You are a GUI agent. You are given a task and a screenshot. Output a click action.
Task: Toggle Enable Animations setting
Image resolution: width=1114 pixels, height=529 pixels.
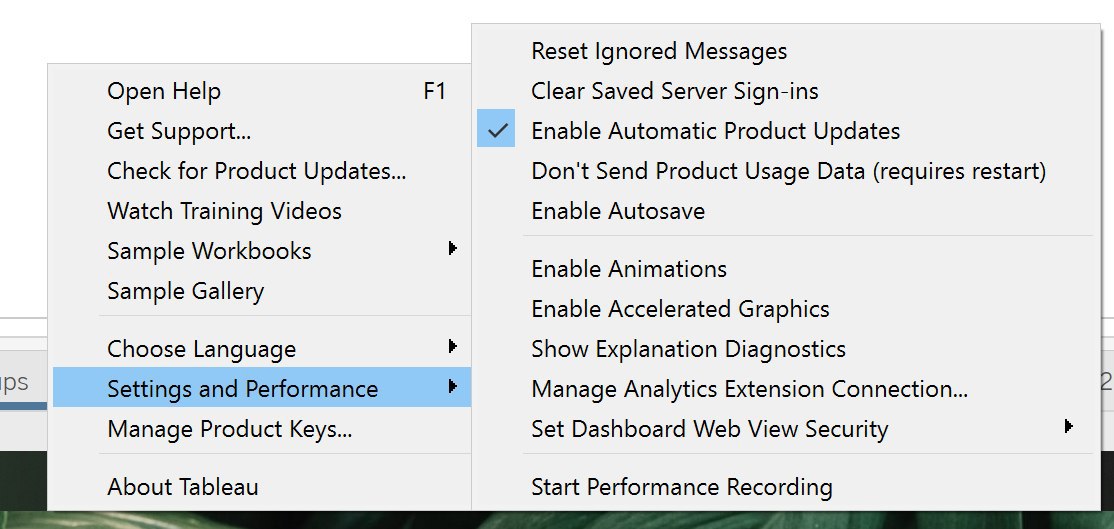786,269
